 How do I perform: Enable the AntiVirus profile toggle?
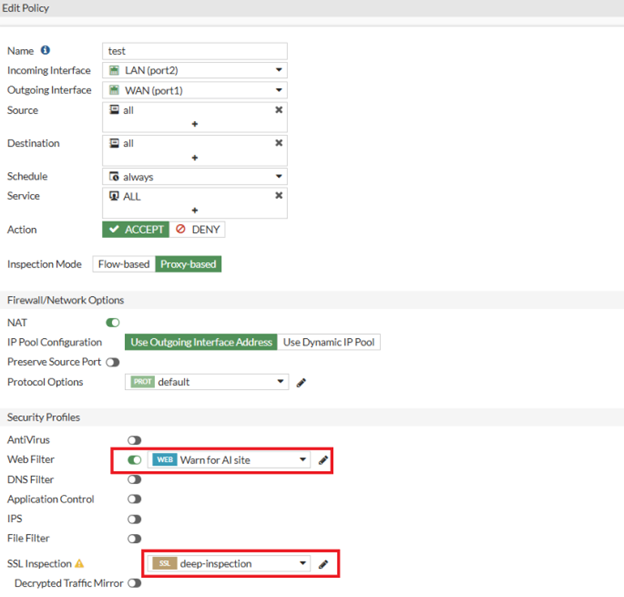[135, 440]
